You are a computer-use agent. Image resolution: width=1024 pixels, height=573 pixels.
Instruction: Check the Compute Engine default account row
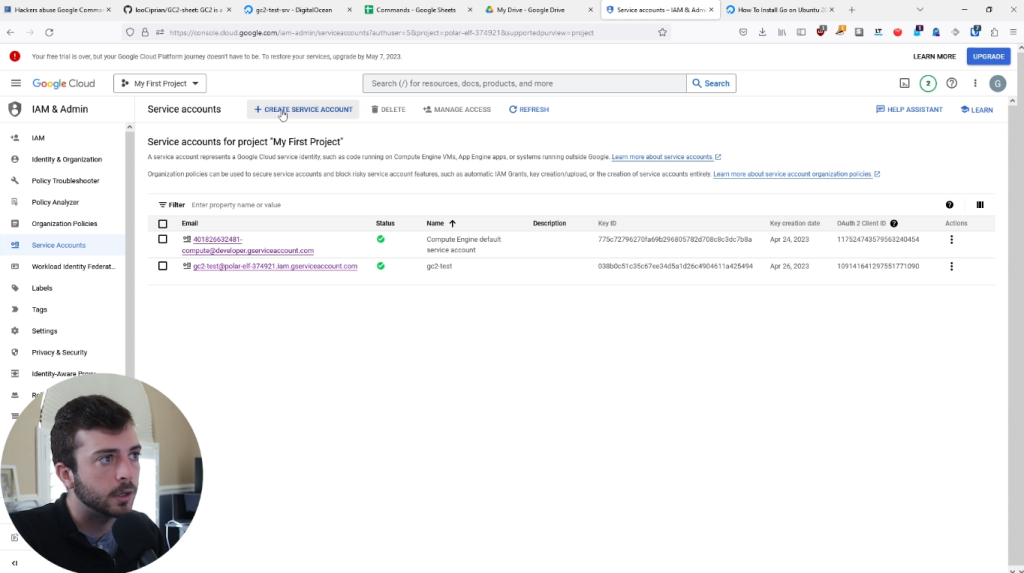pos(163,239)
